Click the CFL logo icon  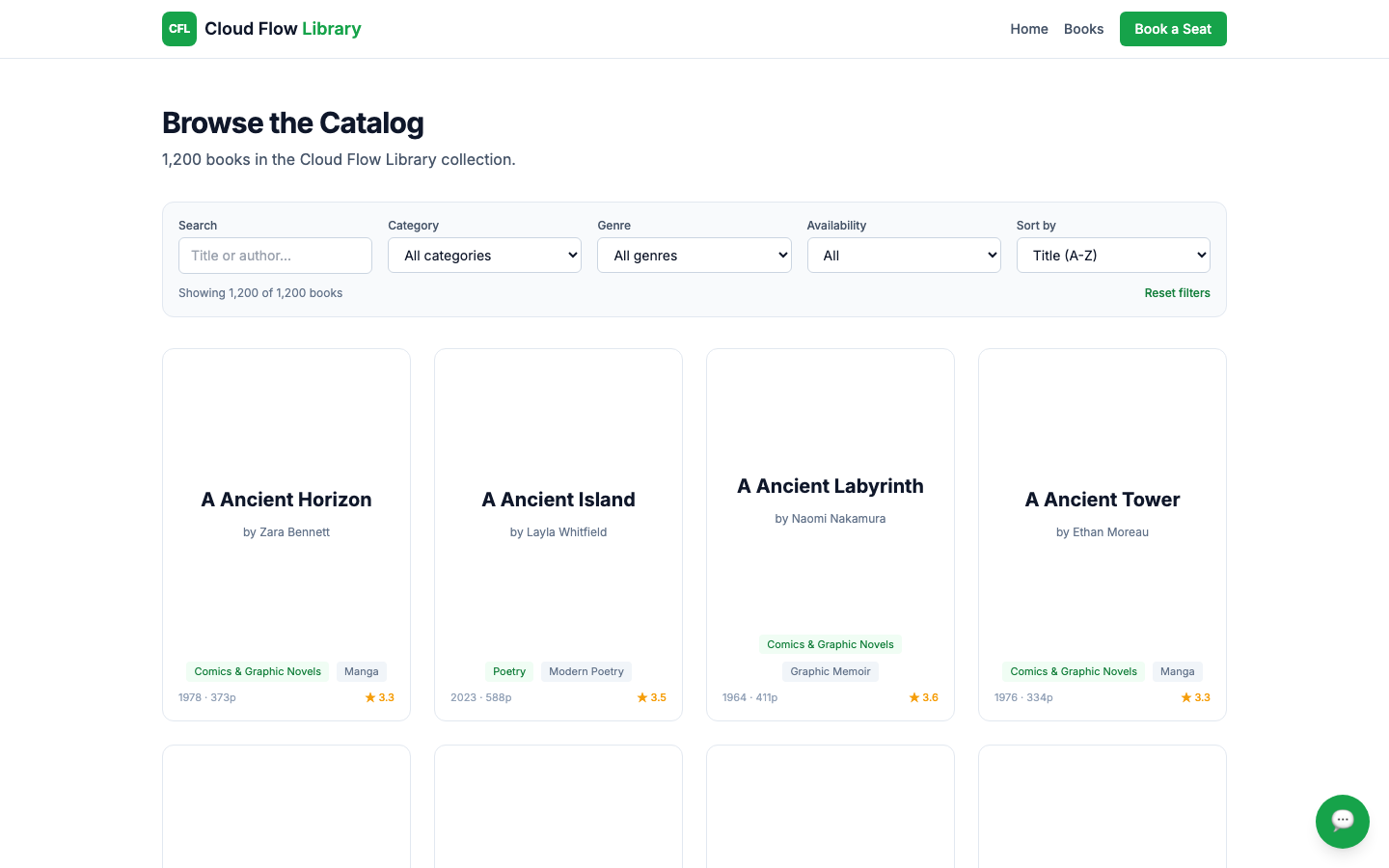point(179,29)
